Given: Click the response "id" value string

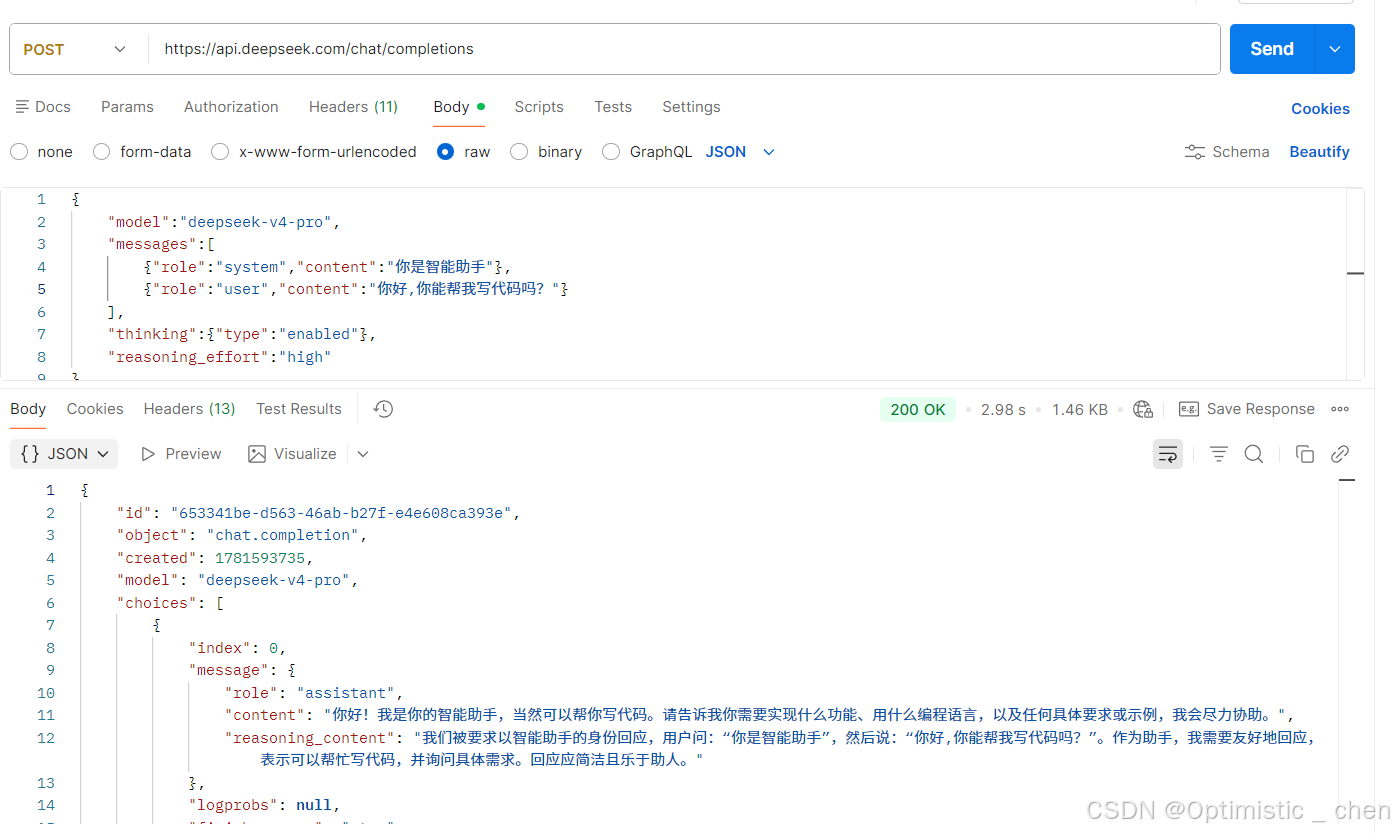Looking at the screenshot, I should tap(341, 513).
